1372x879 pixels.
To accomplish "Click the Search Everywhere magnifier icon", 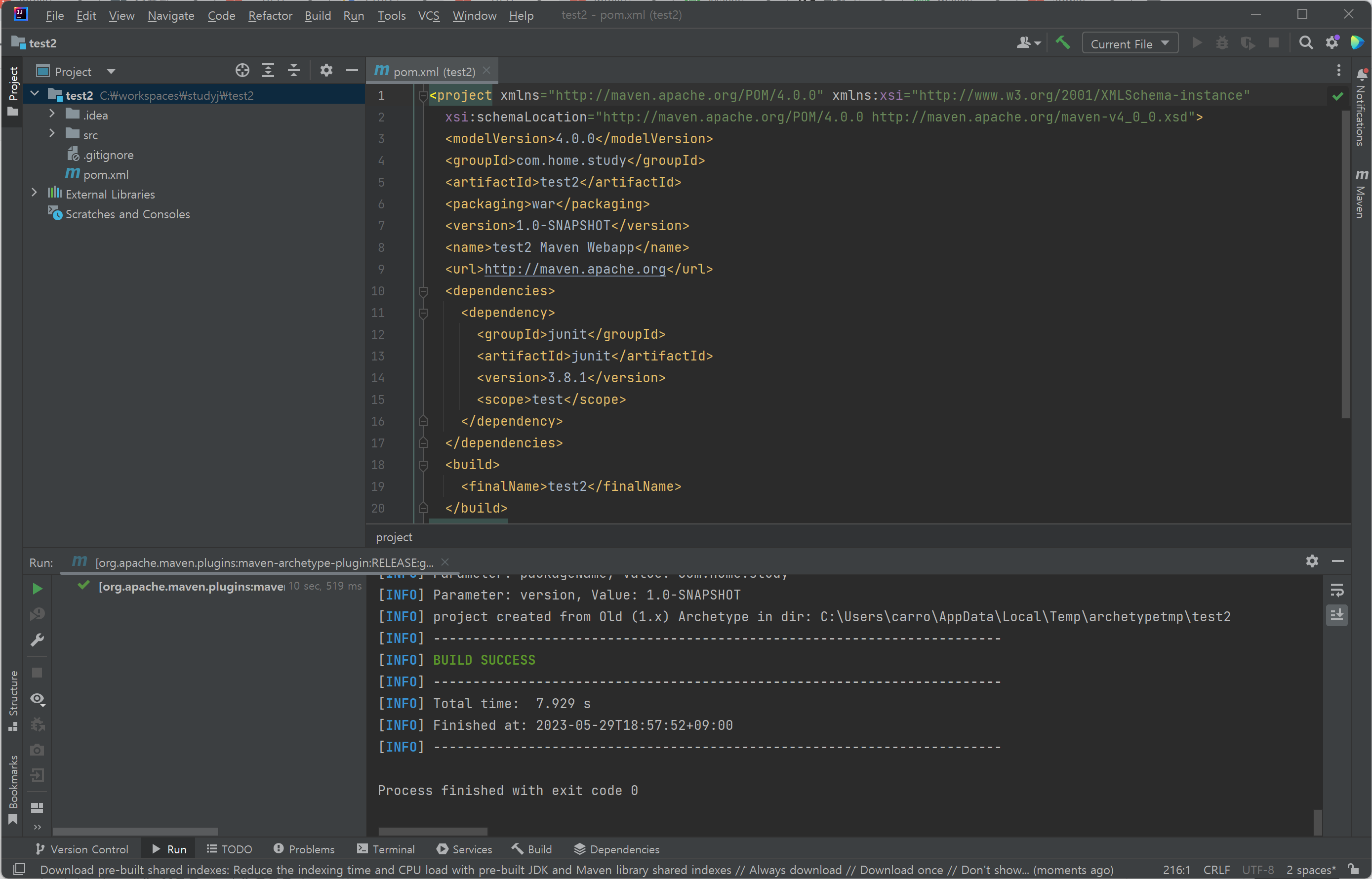I will [1305, 43].
